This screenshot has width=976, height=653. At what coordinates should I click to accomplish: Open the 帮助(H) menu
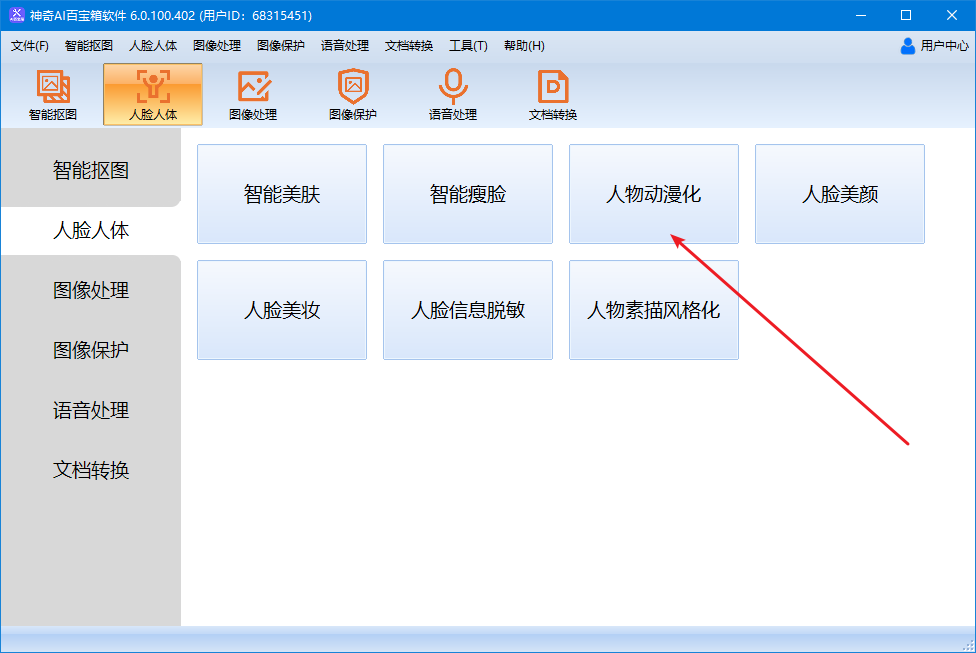[x=524, y=45]
